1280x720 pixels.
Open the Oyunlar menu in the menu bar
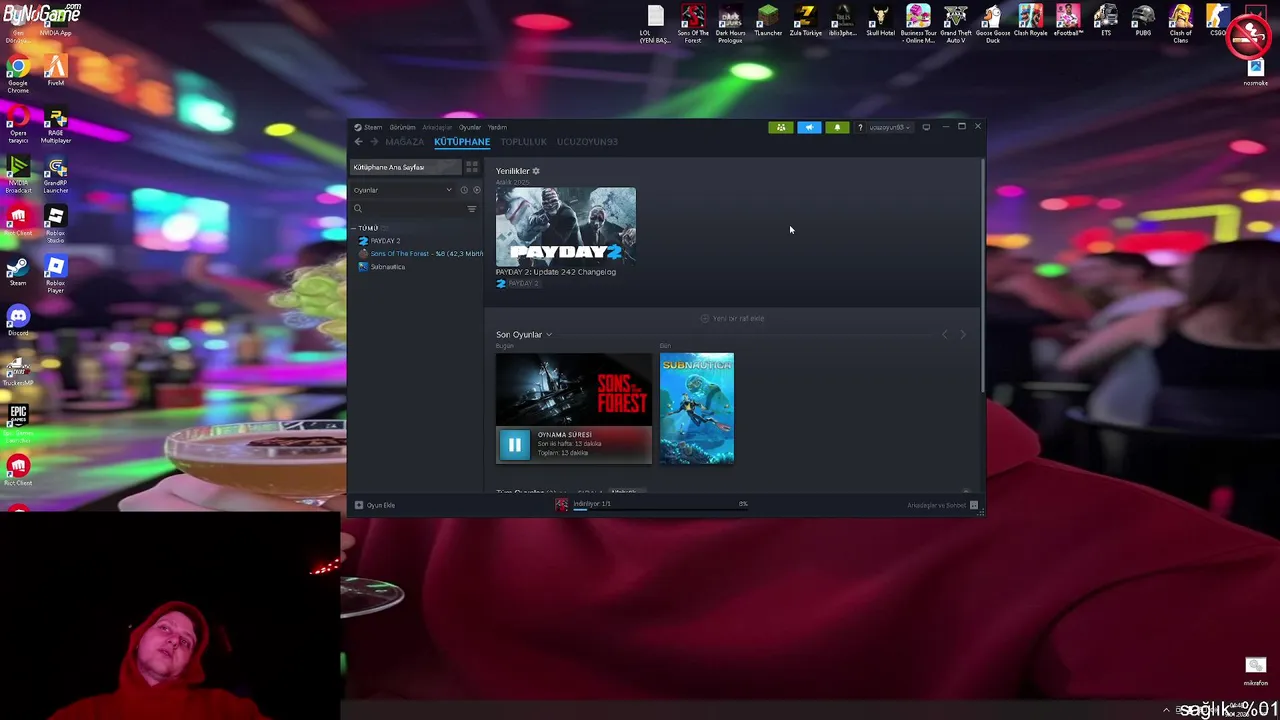tap(470, 127)
